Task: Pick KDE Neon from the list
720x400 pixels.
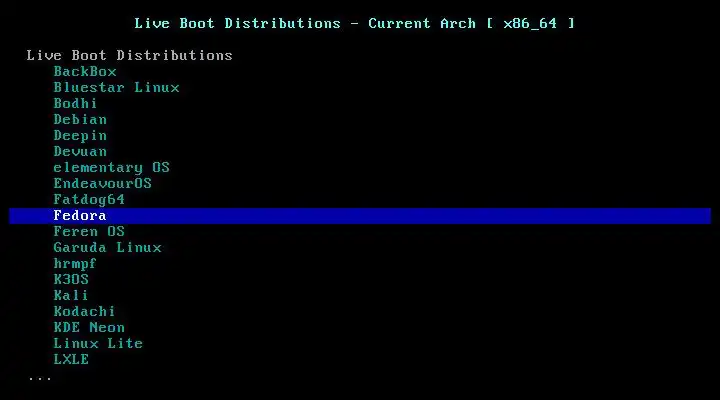Action: click(89, 328)
